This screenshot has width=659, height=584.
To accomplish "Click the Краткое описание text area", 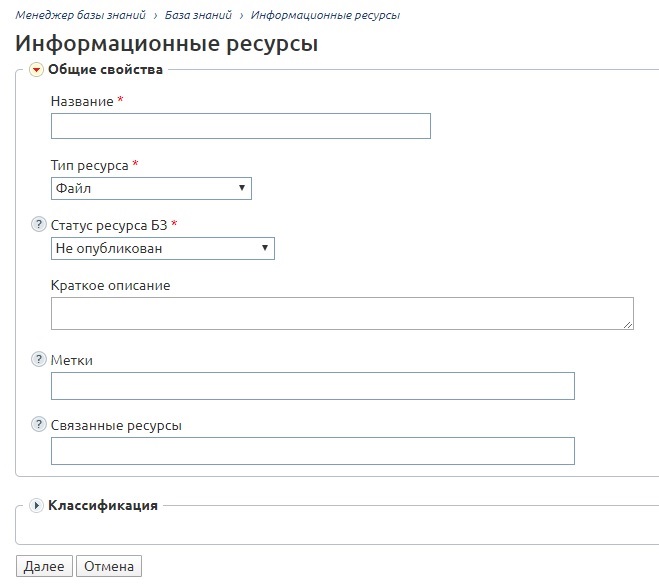I will pos(342,313).
